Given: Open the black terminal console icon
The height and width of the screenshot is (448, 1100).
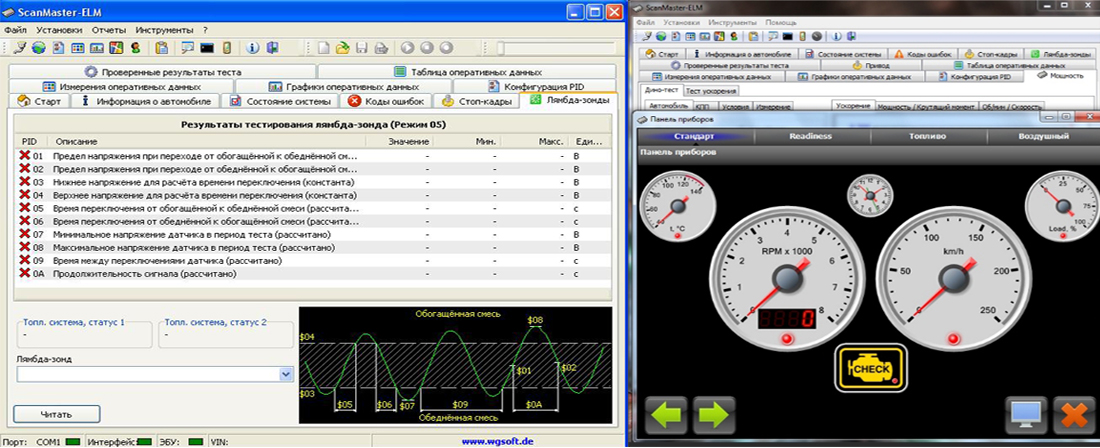Looking at the screenshot, I should point(206,48).
